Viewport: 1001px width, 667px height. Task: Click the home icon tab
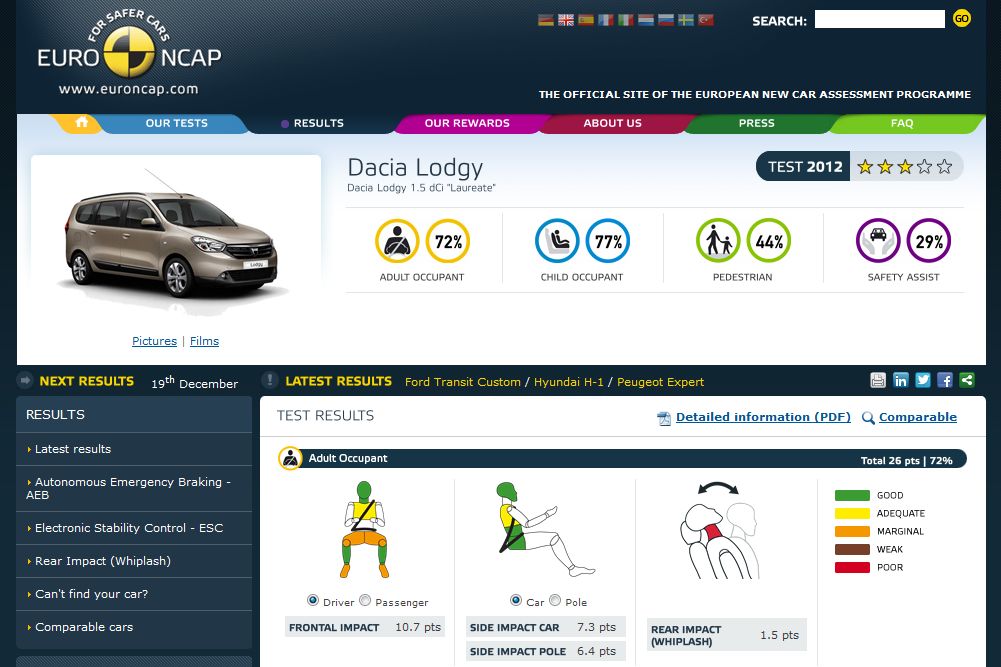click(81, 123)
